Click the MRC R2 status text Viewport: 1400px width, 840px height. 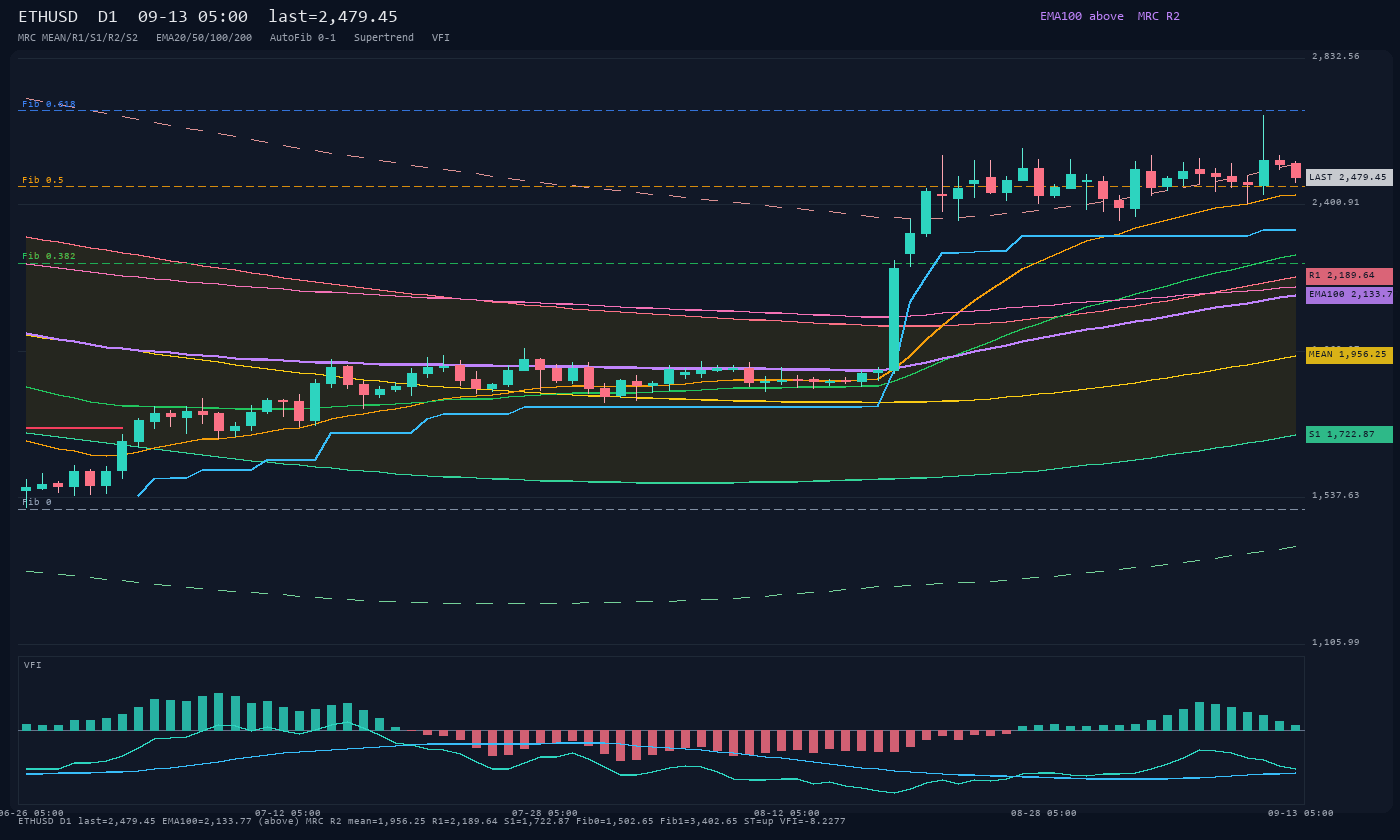point(1159,16)
